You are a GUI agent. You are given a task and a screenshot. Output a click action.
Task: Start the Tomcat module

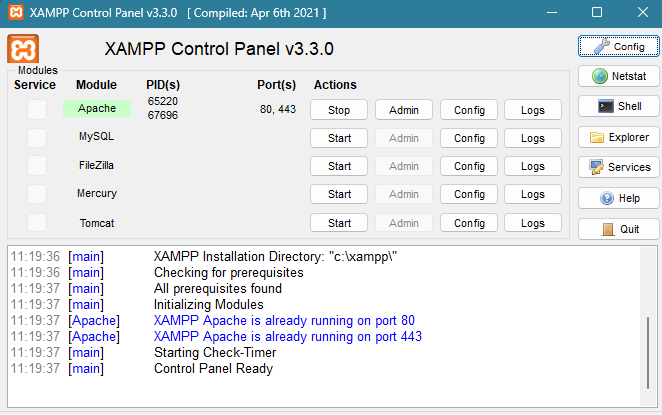(x=339, y=223)
